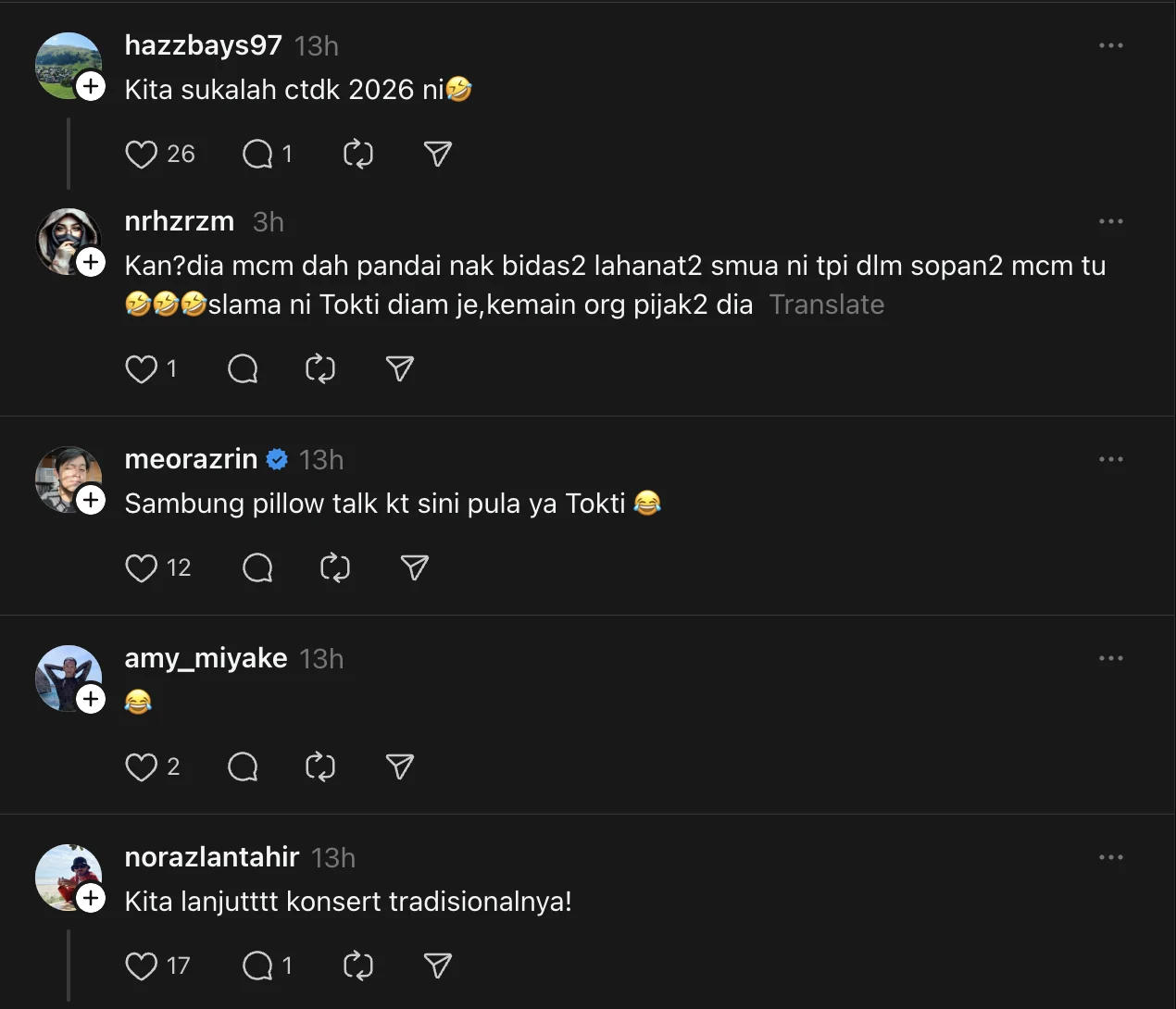This screenshot has width=1176, height=1009.
Task: Share norazlantahir's comment via the send icon
Action: pyautogui.click(x=437, y=965)
